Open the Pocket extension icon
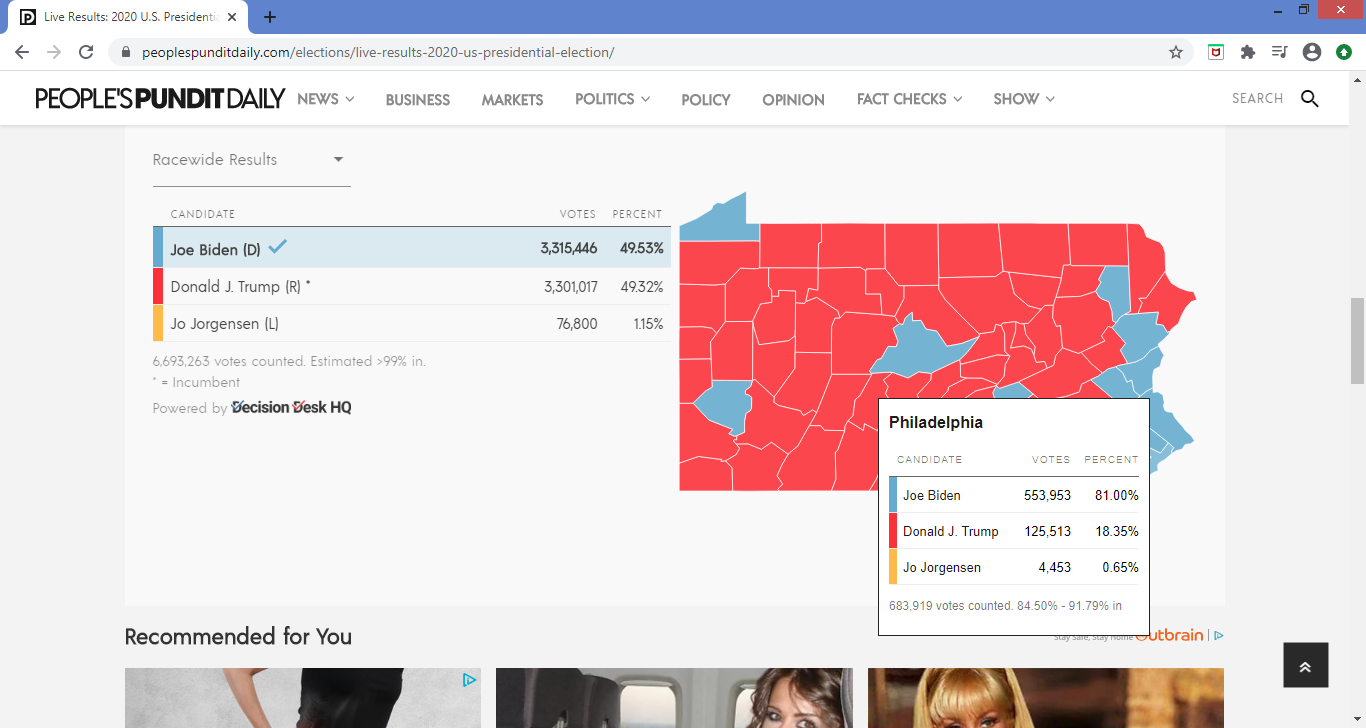Image resolution: width=1366 pixels, height=728 pixels. pyautogui.click(x=1216, y=52)
